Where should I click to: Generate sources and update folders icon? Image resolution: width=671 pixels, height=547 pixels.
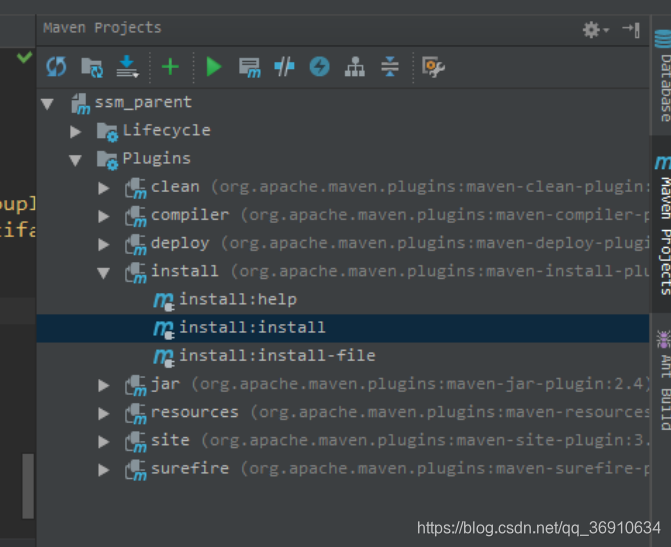coord(92,67)
